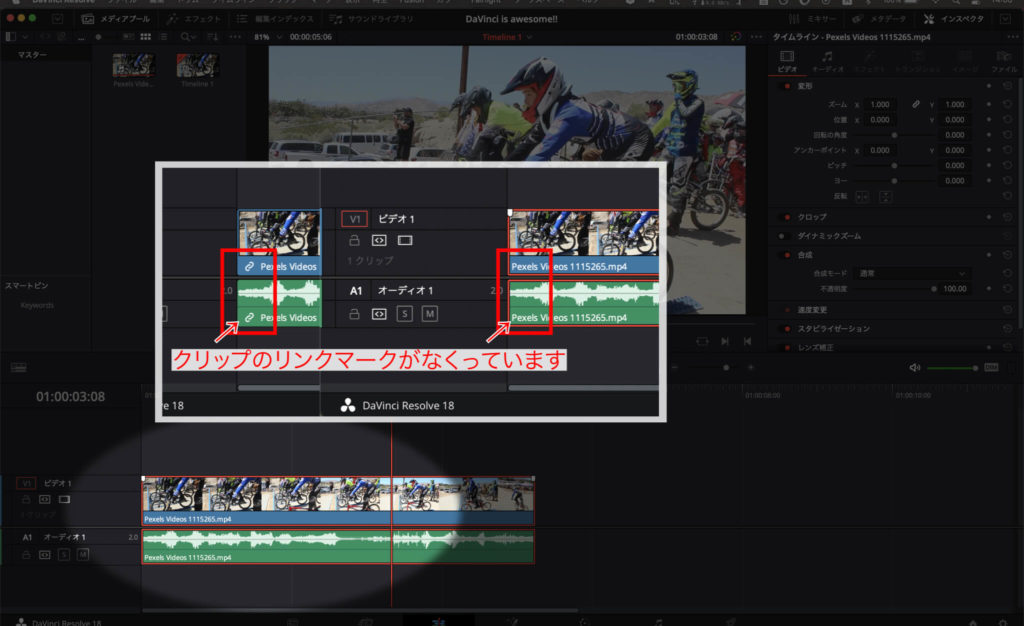This screenshot has width=1024, height=626.
Task: Toggle the メディアプール panel button
Action: tap(116, 19)
